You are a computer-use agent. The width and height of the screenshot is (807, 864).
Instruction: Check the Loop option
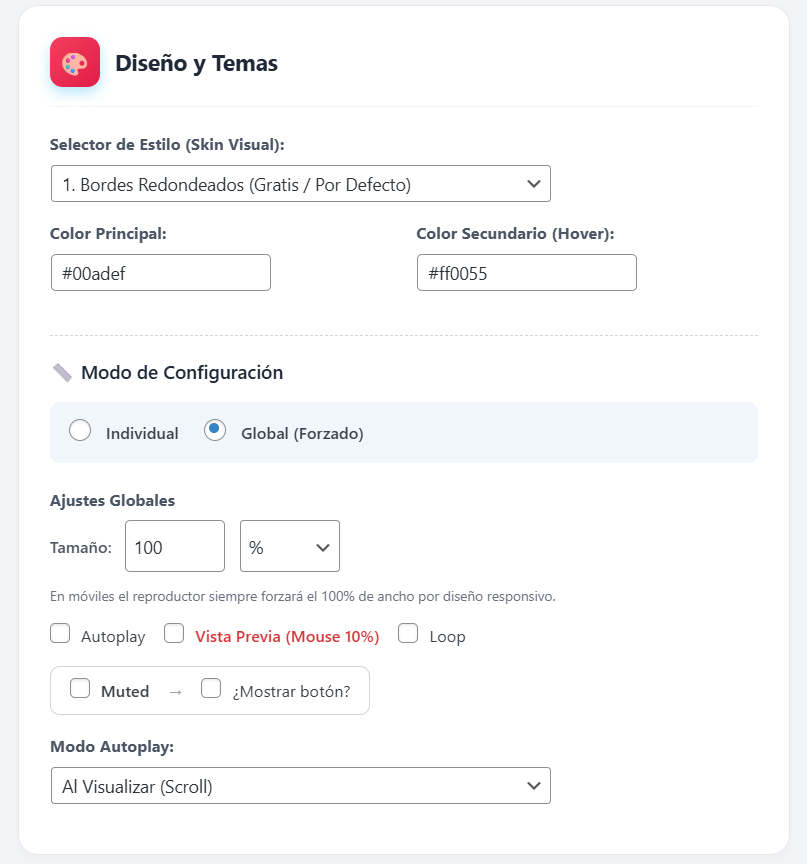pyautogui.click(x=408, y=634)
